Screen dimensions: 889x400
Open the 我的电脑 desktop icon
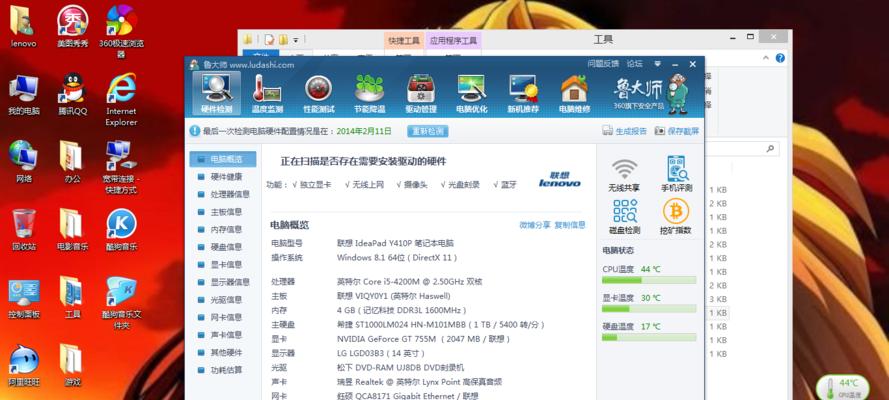(x=24, y=95)
